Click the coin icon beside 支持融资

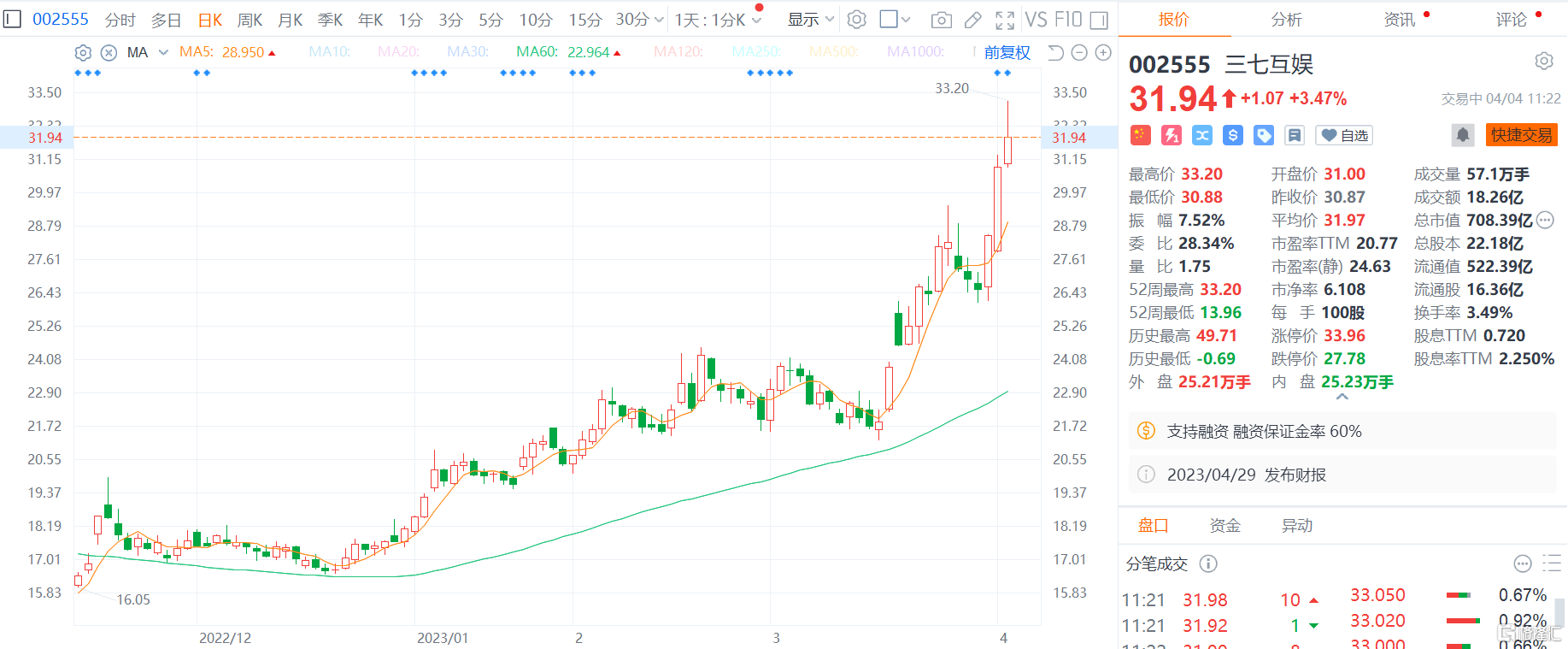(x=1146, y=431)
